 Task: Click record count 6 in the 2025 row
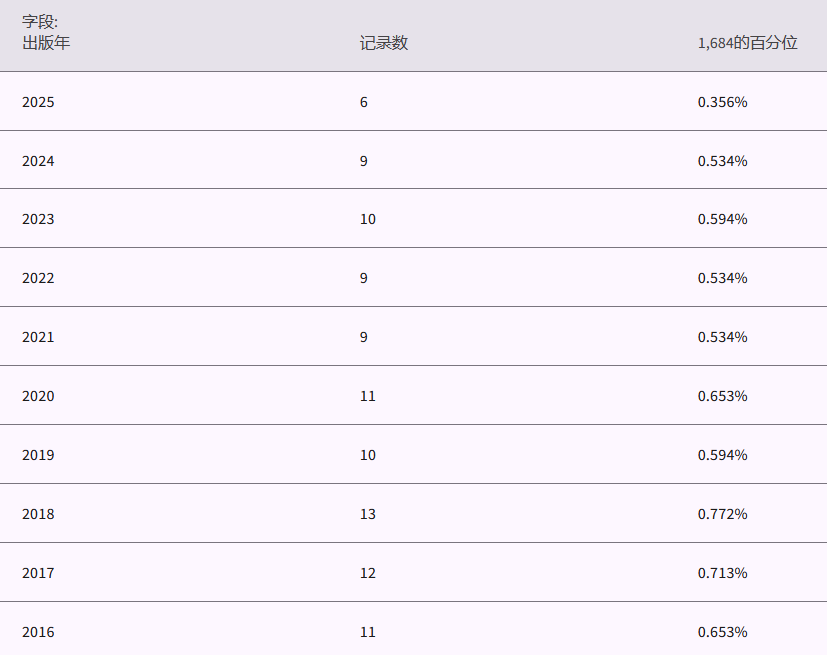click(364, 102)
